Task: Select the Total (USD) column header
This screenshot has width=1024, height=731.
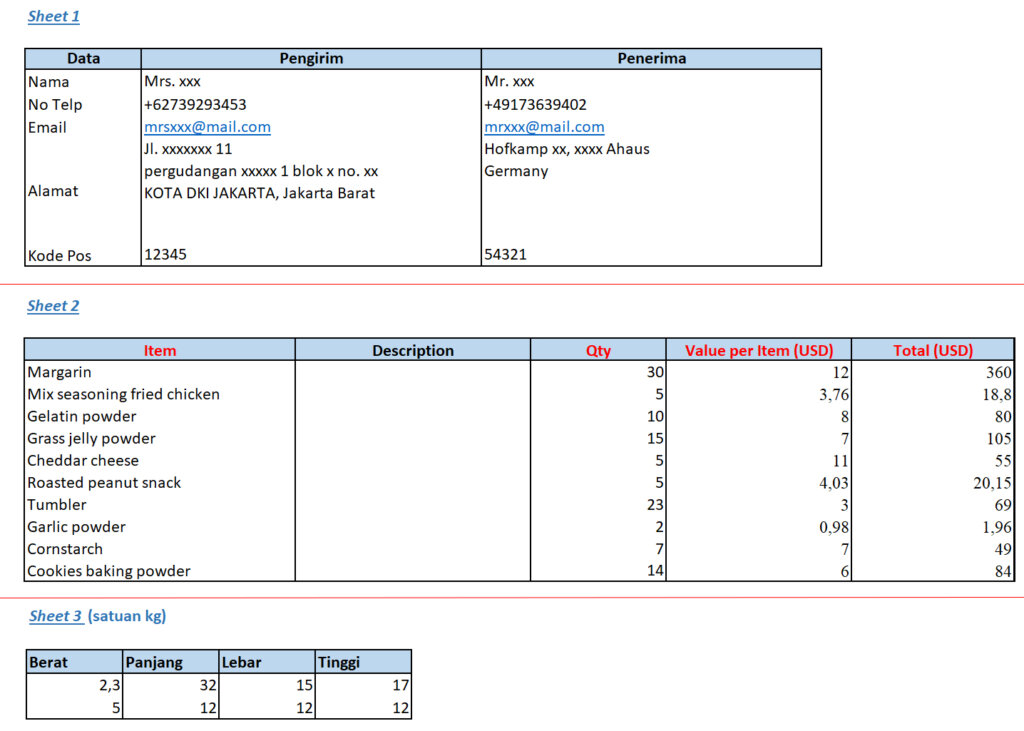Action: click(x=932, y=350)
